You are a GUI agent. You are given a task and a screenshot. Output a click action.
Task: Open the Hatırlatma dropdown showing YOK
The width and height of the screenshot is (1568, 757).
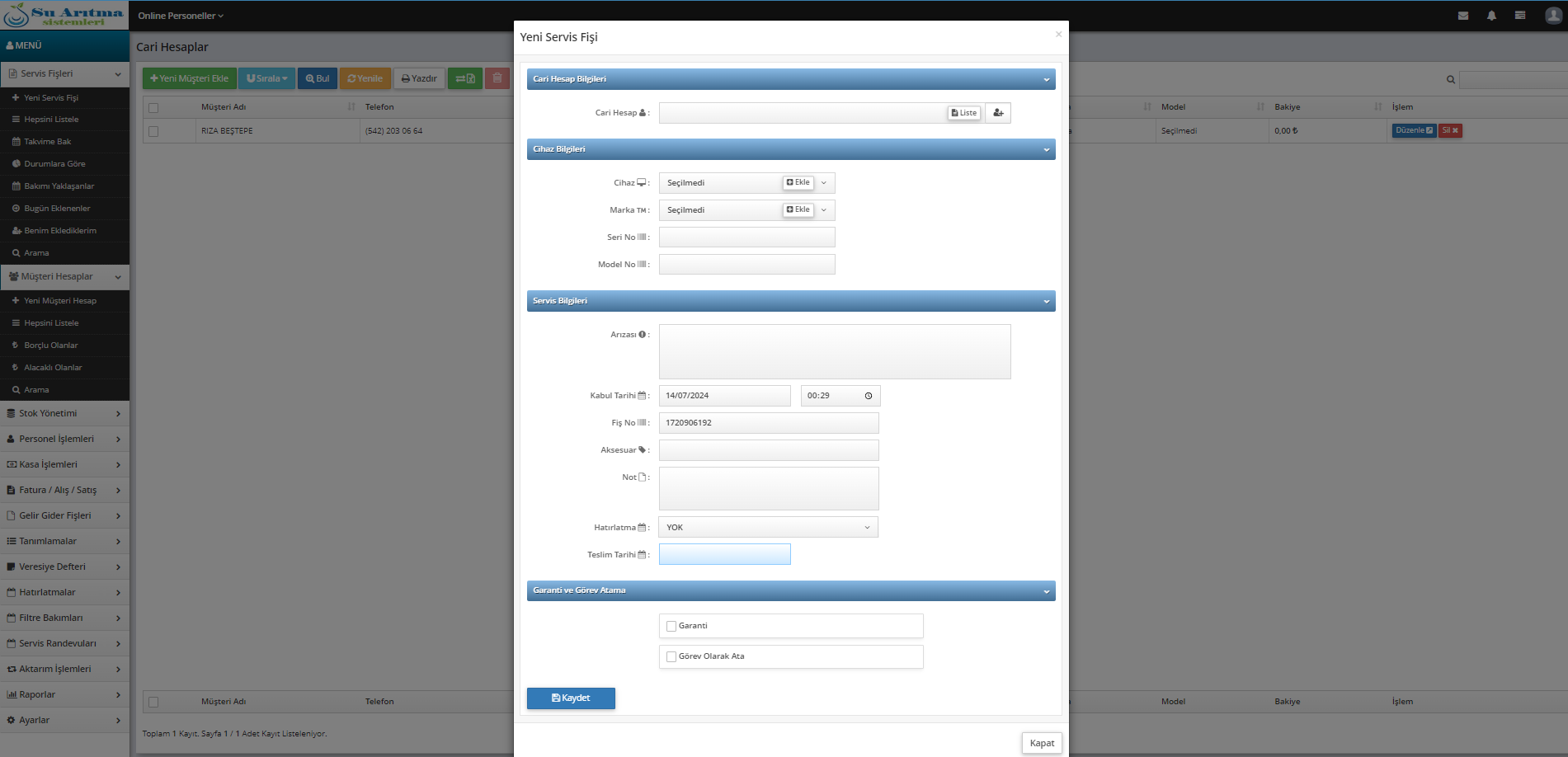coord(769,527)
